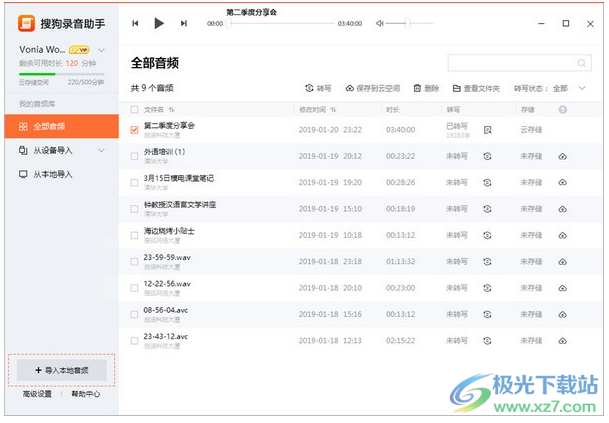Expand the Vonia Wo... account menu
Viewport: 609px width, 423px height.
[x=101, y=50]
